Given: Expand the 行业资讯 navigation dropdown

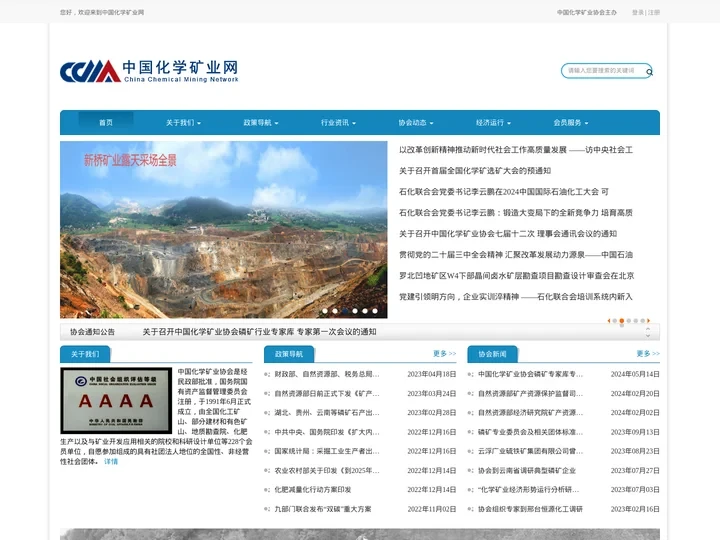Looking at the screenshot, I should (338, 123).
